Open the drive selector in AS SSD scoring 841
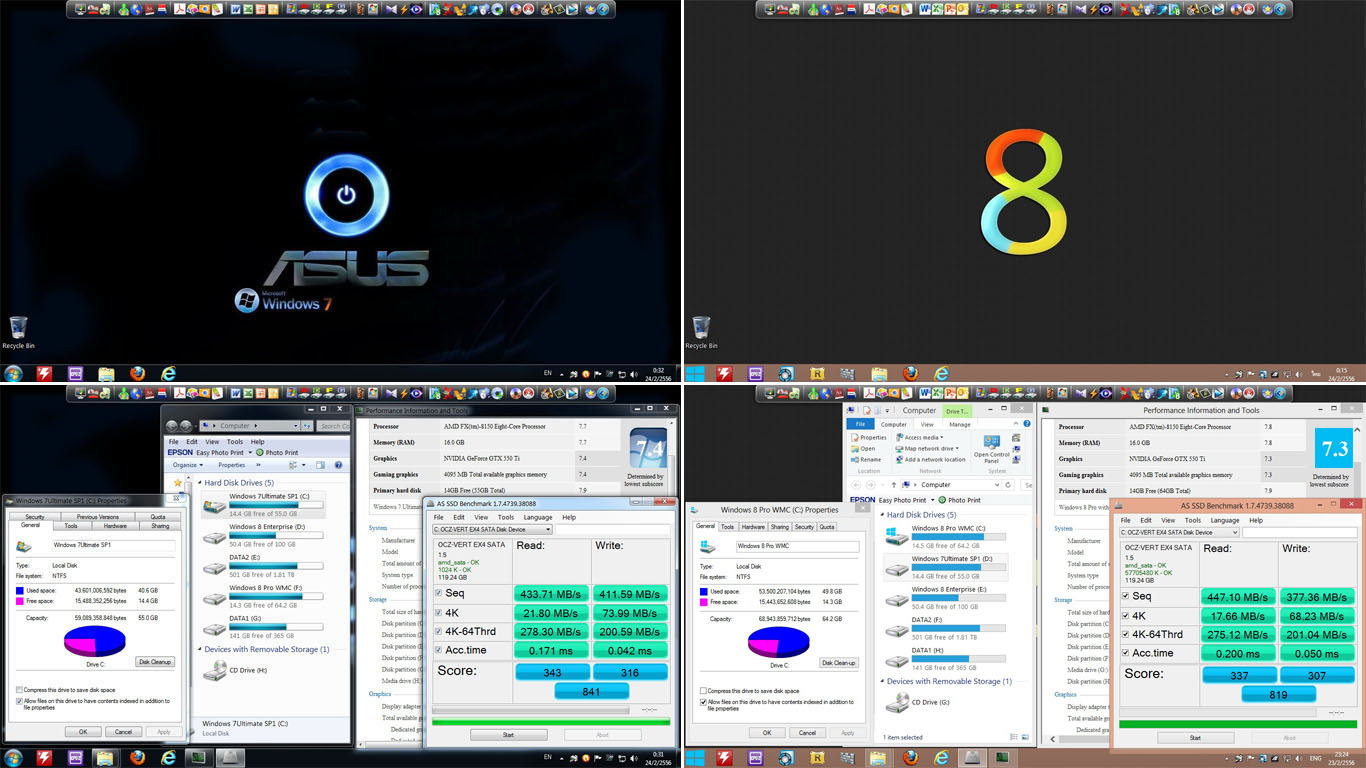The height and width of the screenshot is (768, 1366). pos(492,530)
